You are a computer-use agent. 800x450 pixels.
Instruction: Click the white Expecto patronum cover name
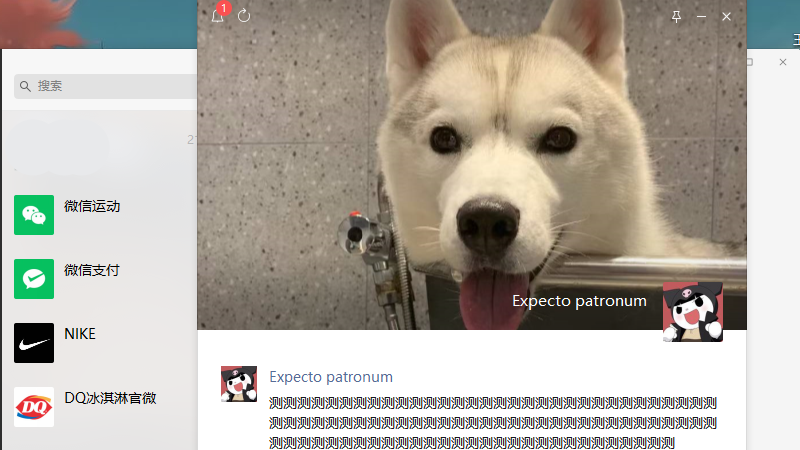point(579,301)
